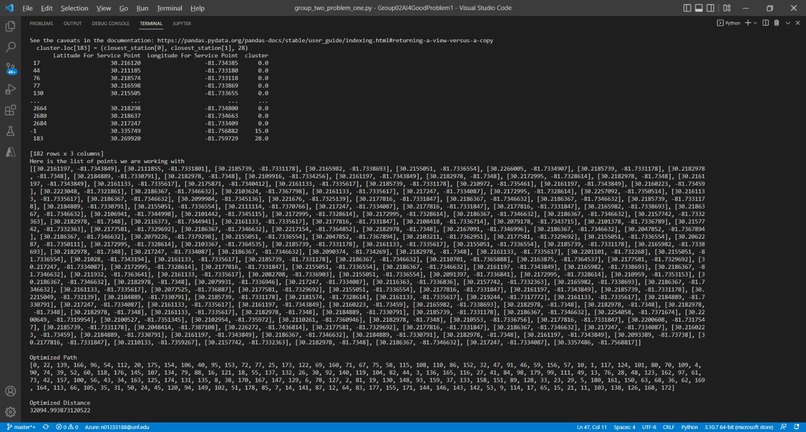
Task: Open the Source Control view
Action: click(x=10, y=68)
